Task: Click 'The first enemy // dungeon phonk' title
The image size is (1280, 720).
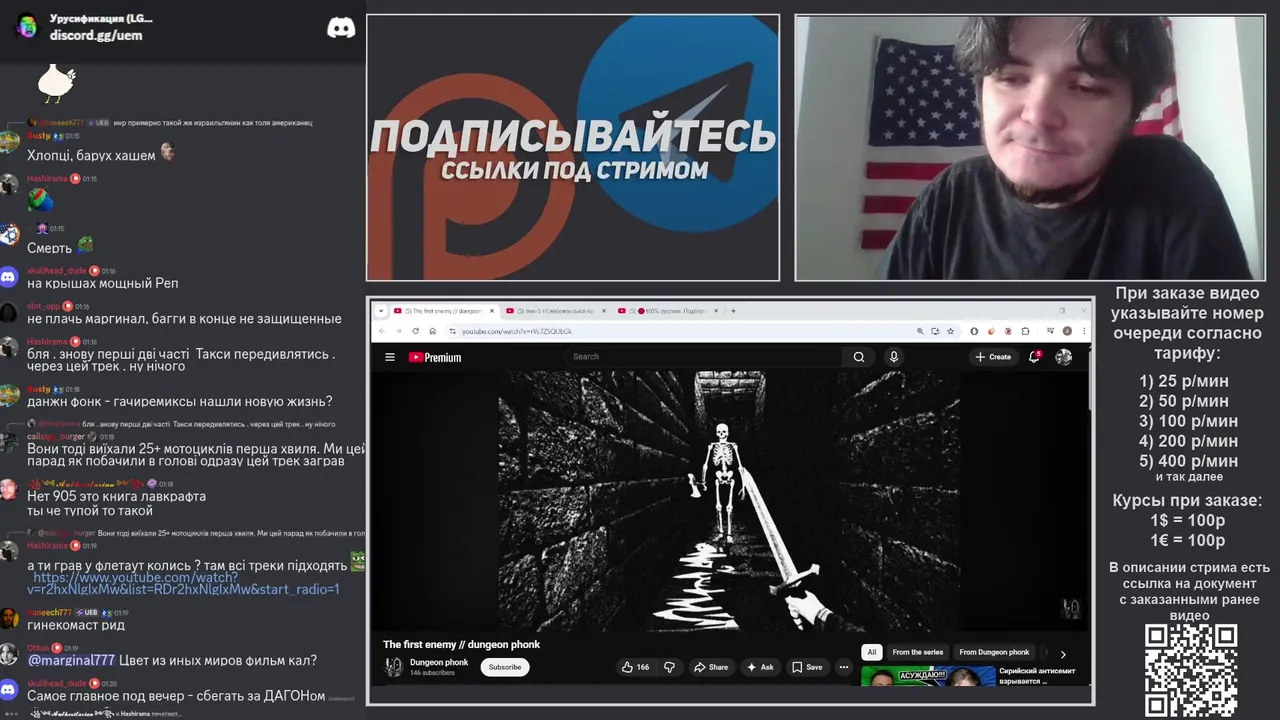Action: (462, 644)
